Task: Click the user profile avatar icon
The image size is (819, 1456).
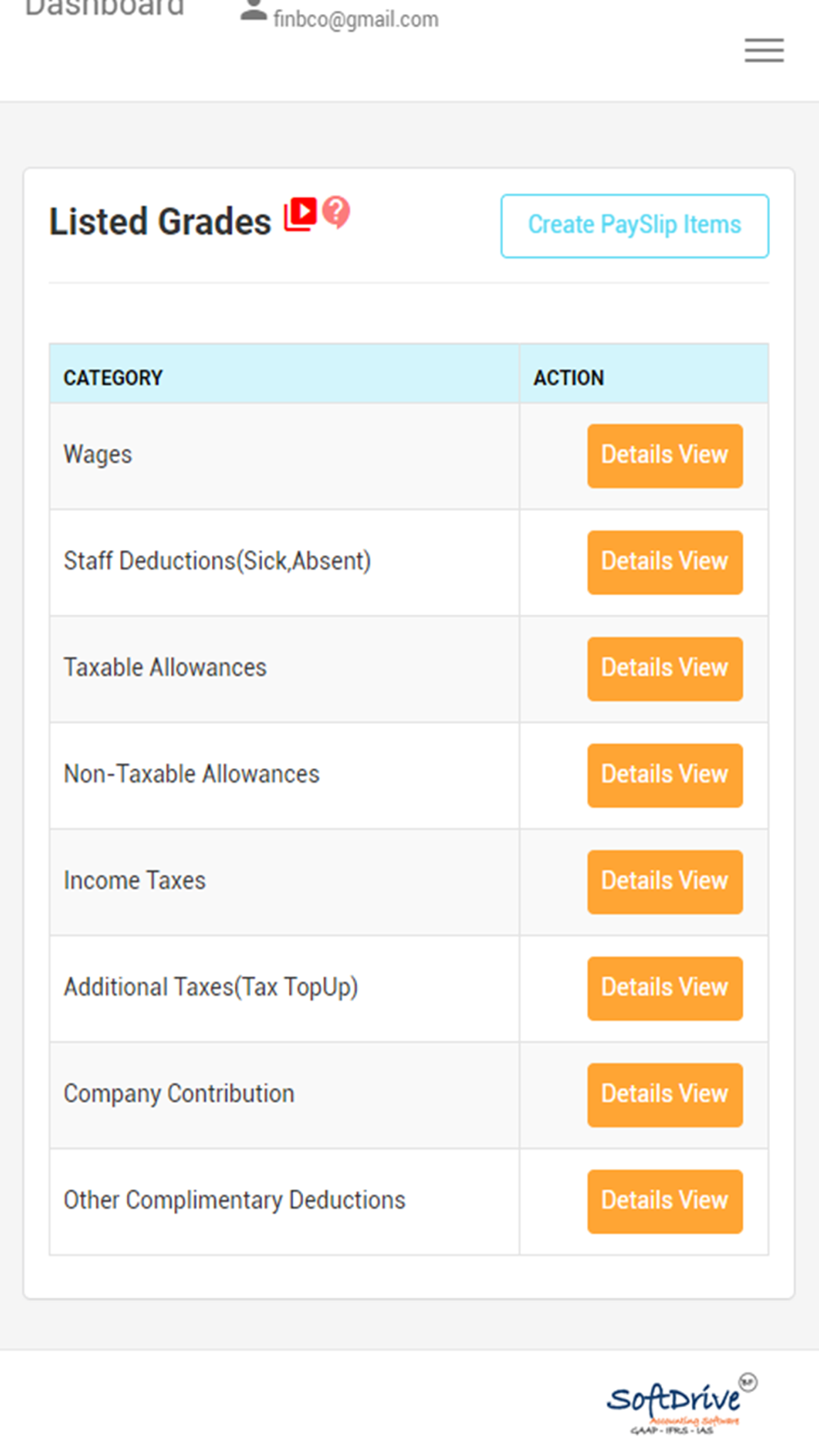Action: 254,11
